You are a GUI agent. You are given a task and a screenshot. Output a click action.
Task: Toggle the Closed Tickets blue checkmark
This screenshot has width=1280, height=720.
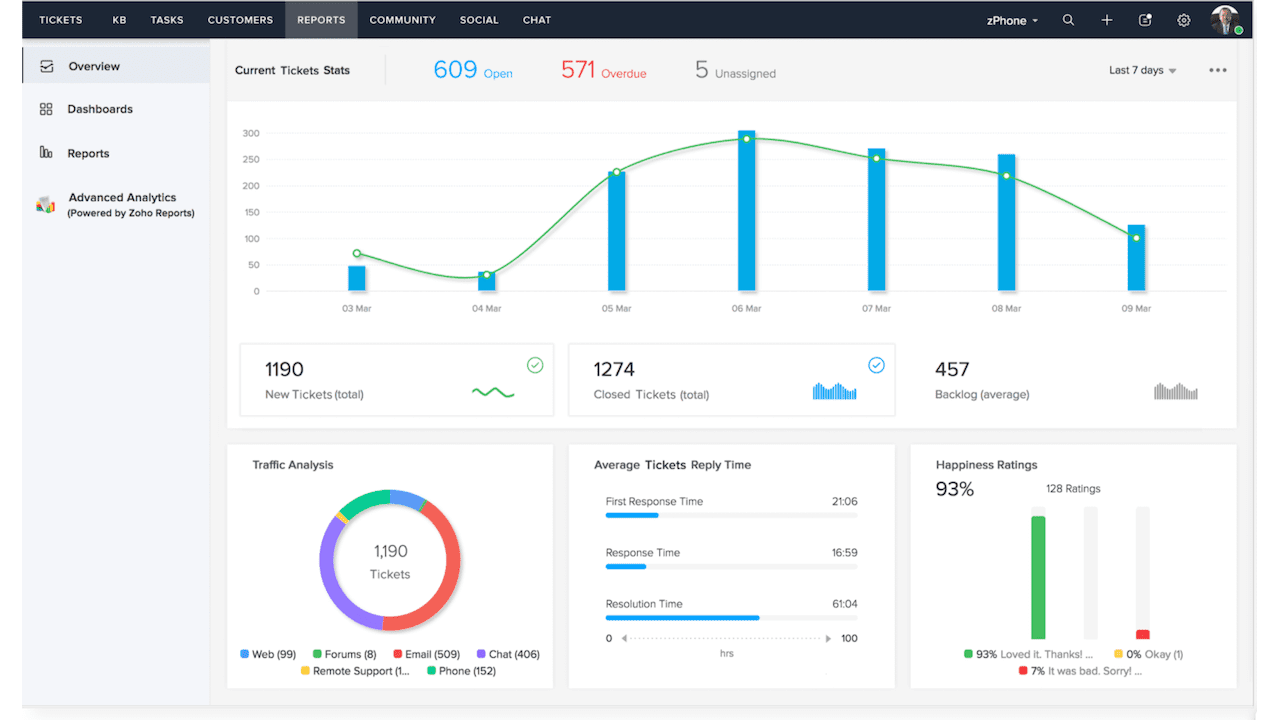click(876, 366)
